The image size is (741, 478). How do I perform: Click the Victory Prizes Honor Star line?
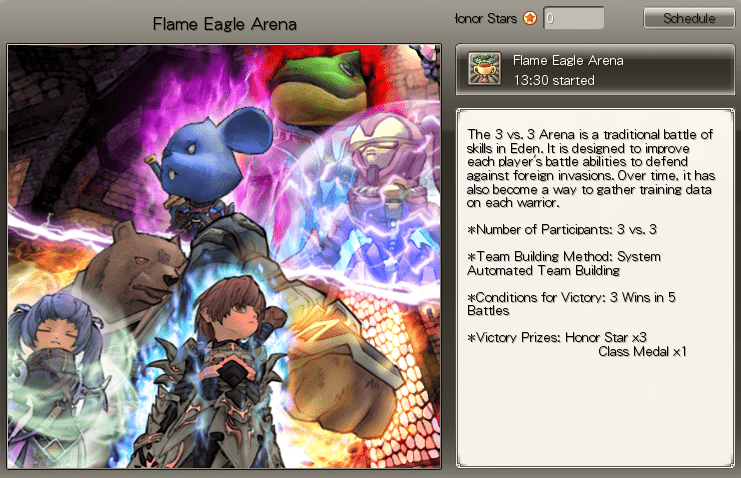tap(557, 338)
